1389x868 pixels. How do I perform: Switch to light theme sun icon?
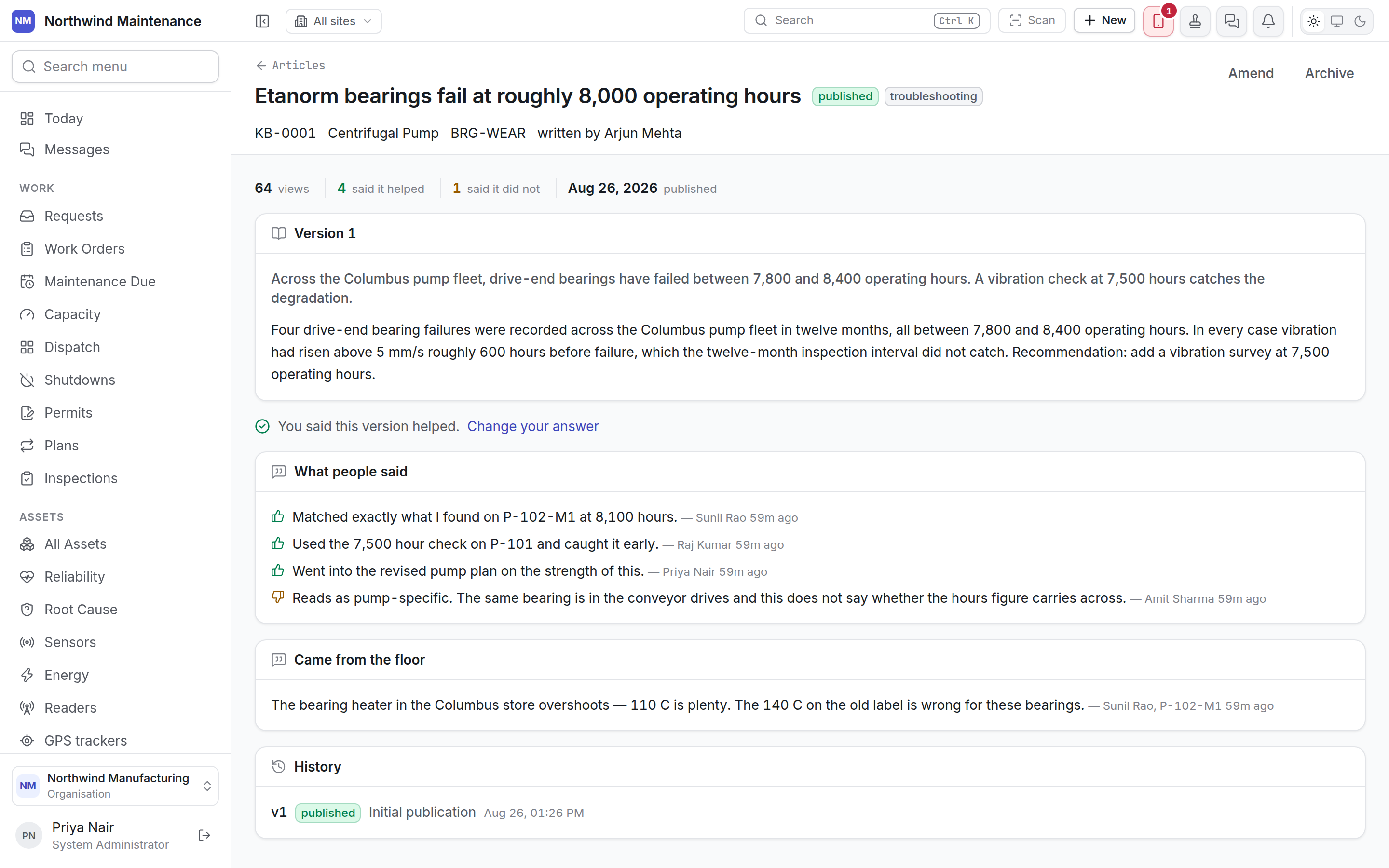[1314, 21]
